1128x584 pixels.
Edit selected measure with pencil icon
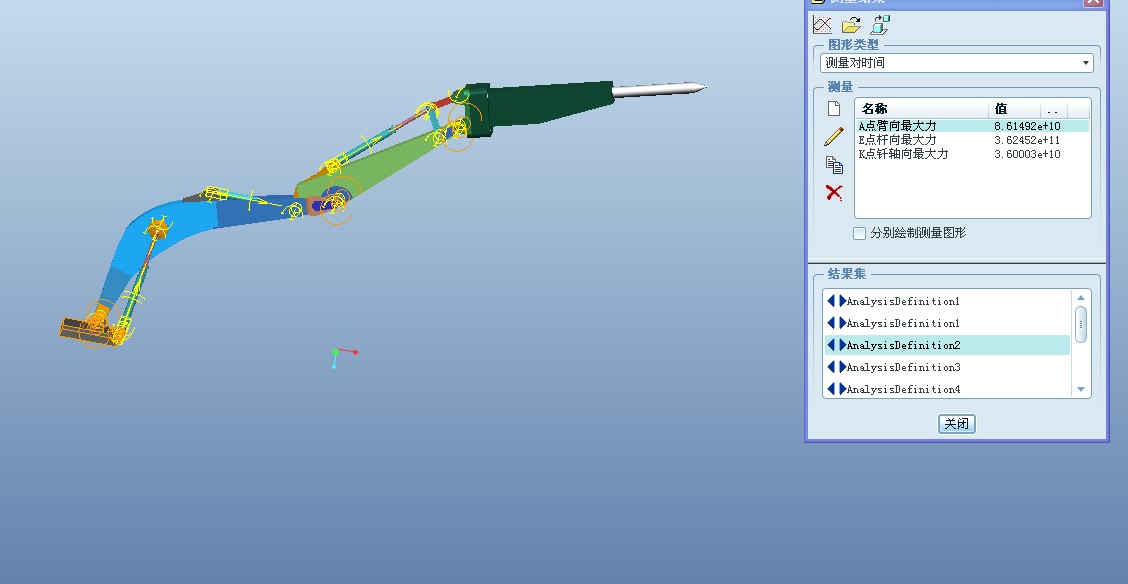click(834, 137)
